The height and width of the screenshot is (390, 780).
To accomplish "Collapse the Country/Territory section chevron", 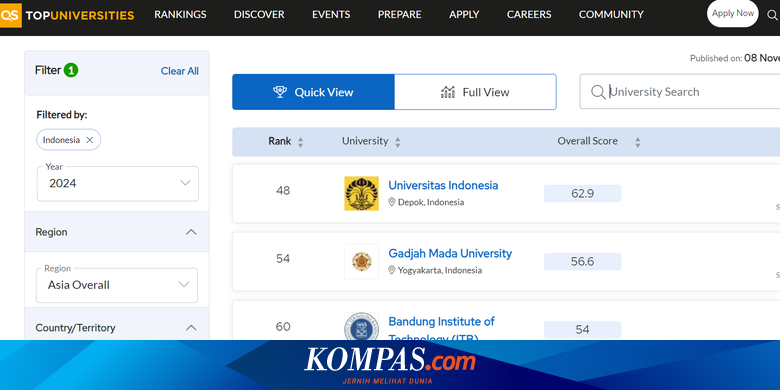I will [191, 327].
